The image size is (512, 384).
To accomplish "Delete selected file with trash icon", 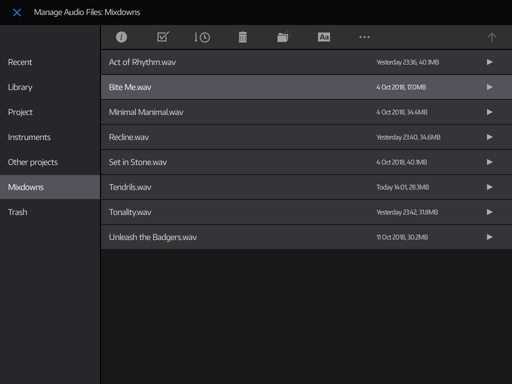I will (x=243, y=37).
